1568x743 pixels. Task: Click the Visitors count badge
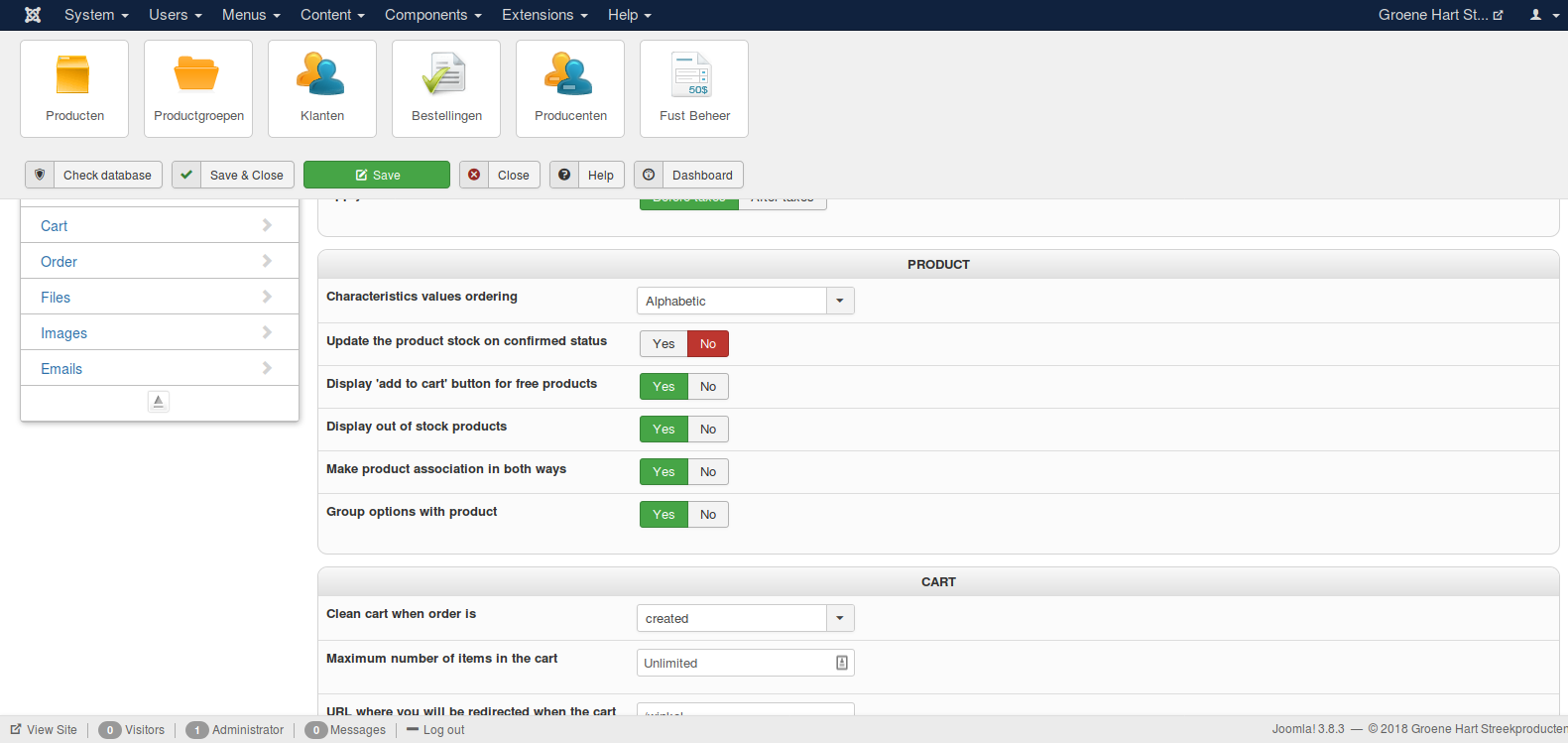pos(110,730)
